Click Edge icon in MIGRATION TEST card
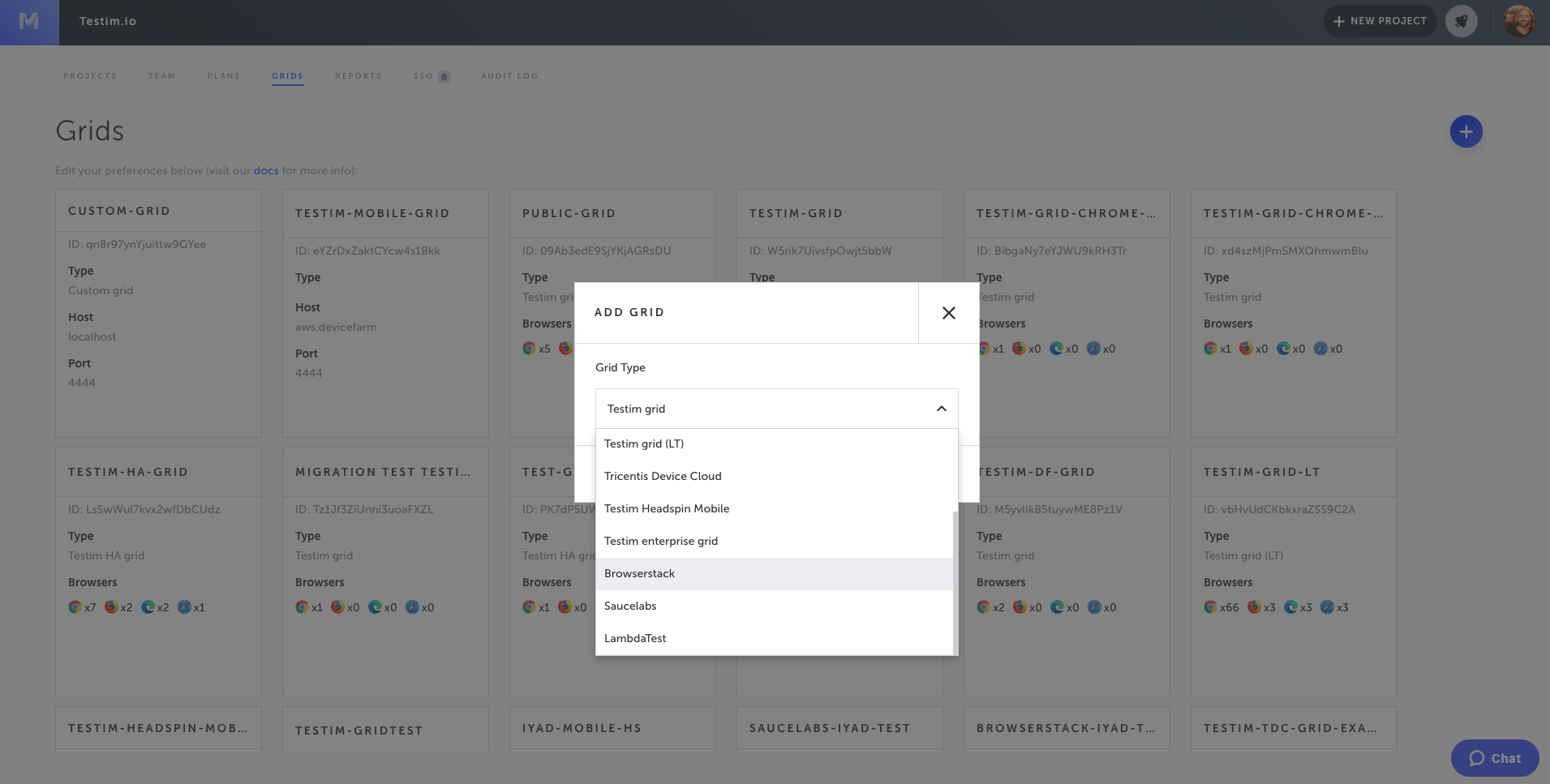1550x784 pixels. tap(375, 606)
